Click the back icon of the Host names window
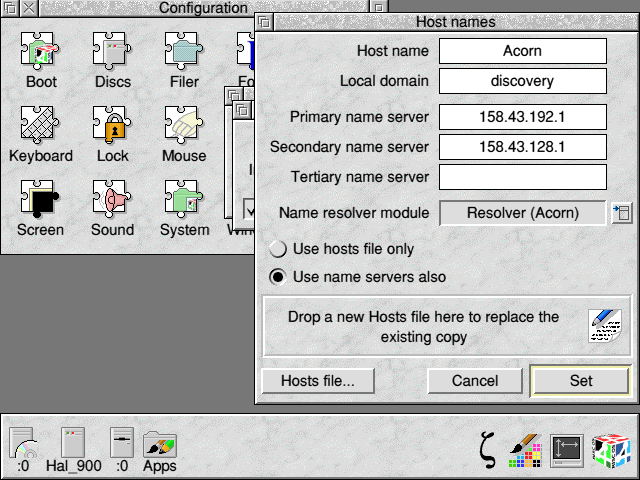The width and height of the screenshot is (640, 480). pos(264,22)
